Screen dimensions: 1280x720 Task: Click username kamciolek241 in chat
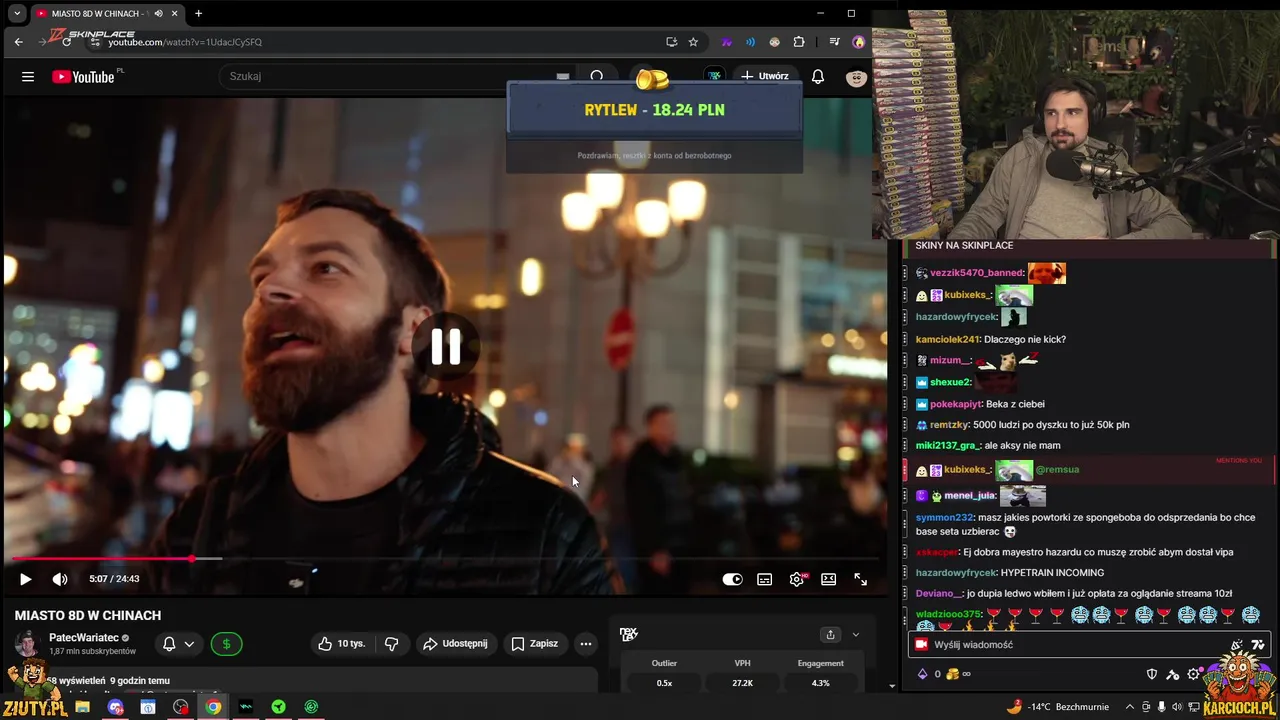coord(947,339)
